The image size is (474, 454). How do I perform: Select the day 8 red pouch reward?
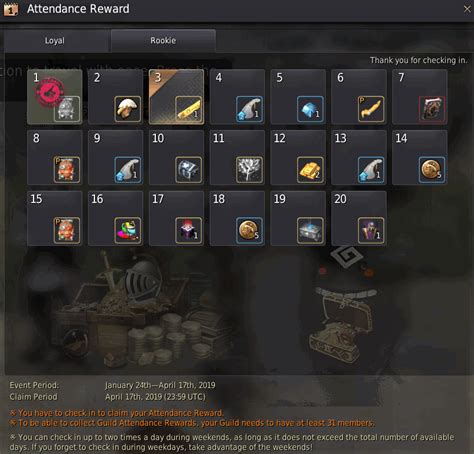coord(67,170)
